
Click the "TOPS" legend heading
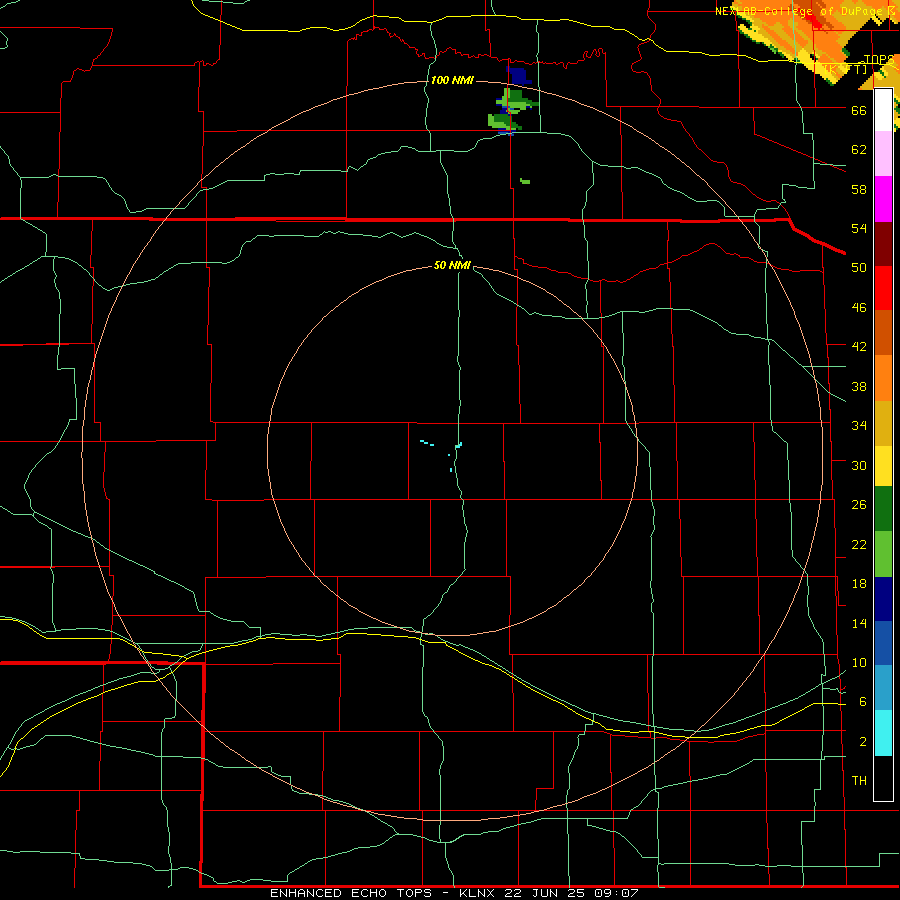tap(879, 60)
